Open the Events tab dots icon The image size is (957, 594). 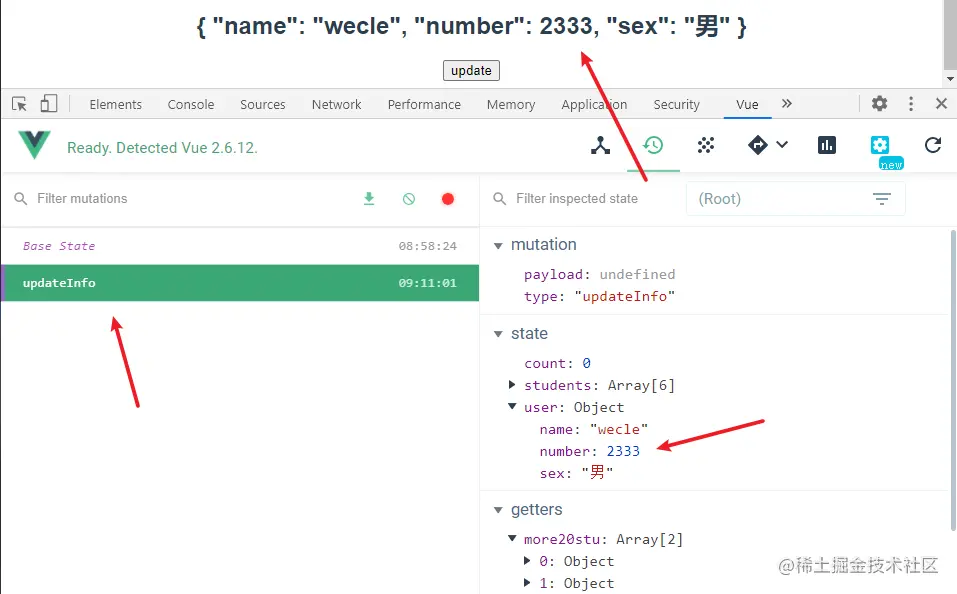pos(706,145)
